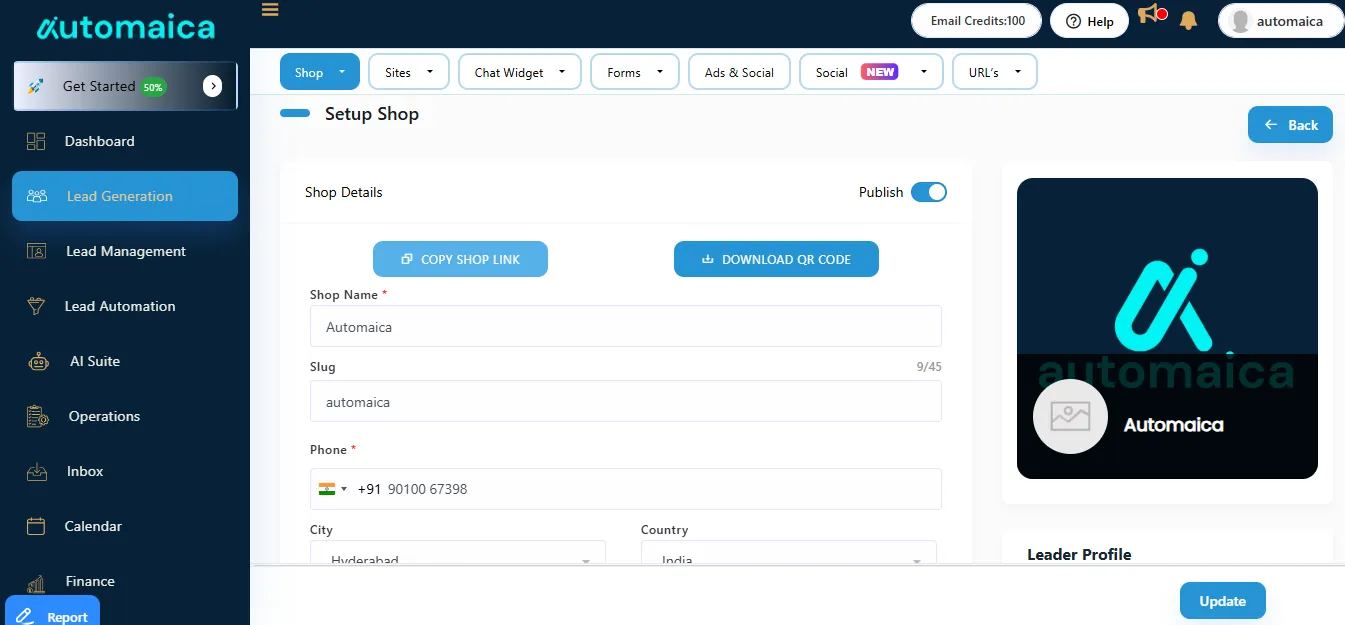Open Calendar in the sidebar
This screenshot has width=1345, height=625.
tap(93, 526)
